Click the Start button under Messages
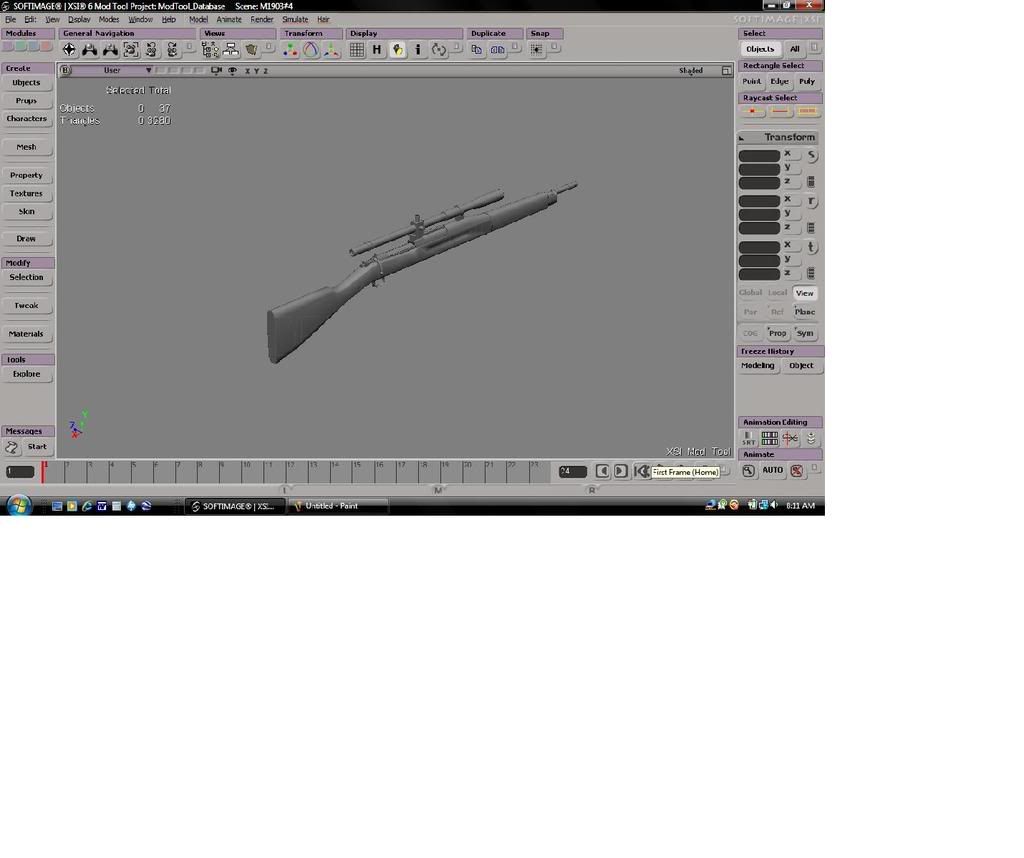1024x858 pixels. [x=37, y=447]
